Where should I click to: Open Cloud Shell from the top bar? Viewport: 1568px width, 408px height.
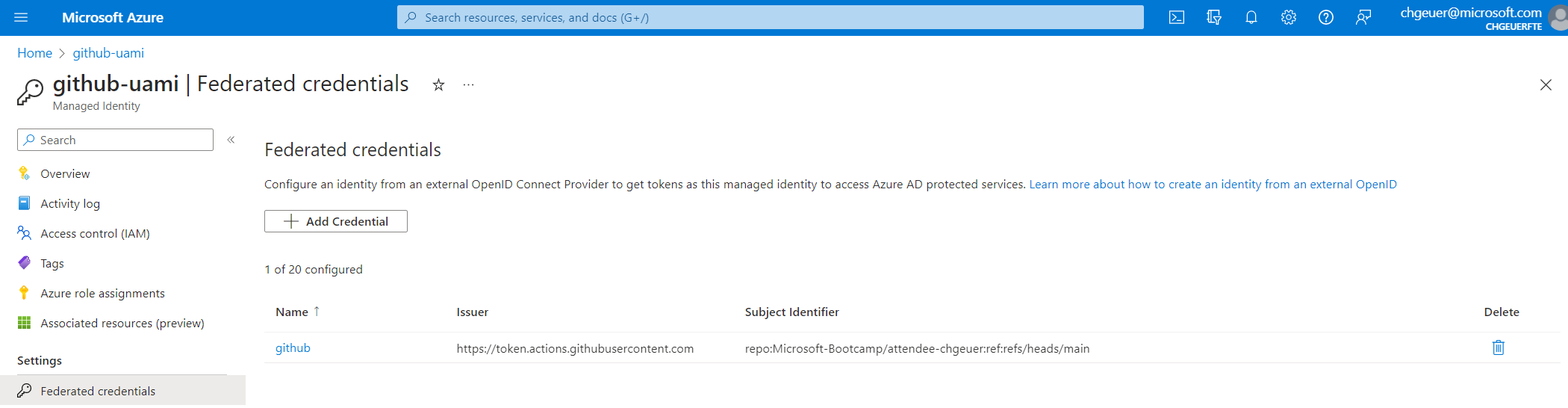tap(1177, 17)
